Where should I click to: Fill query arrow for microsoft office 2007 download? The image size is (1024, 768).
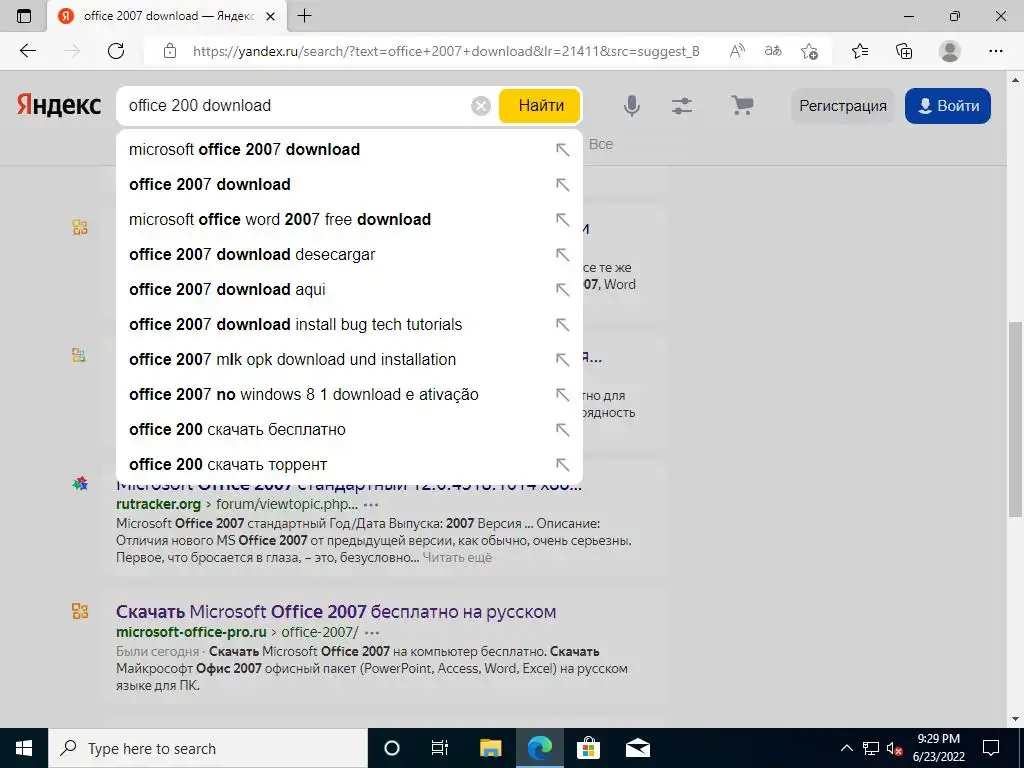562,150
